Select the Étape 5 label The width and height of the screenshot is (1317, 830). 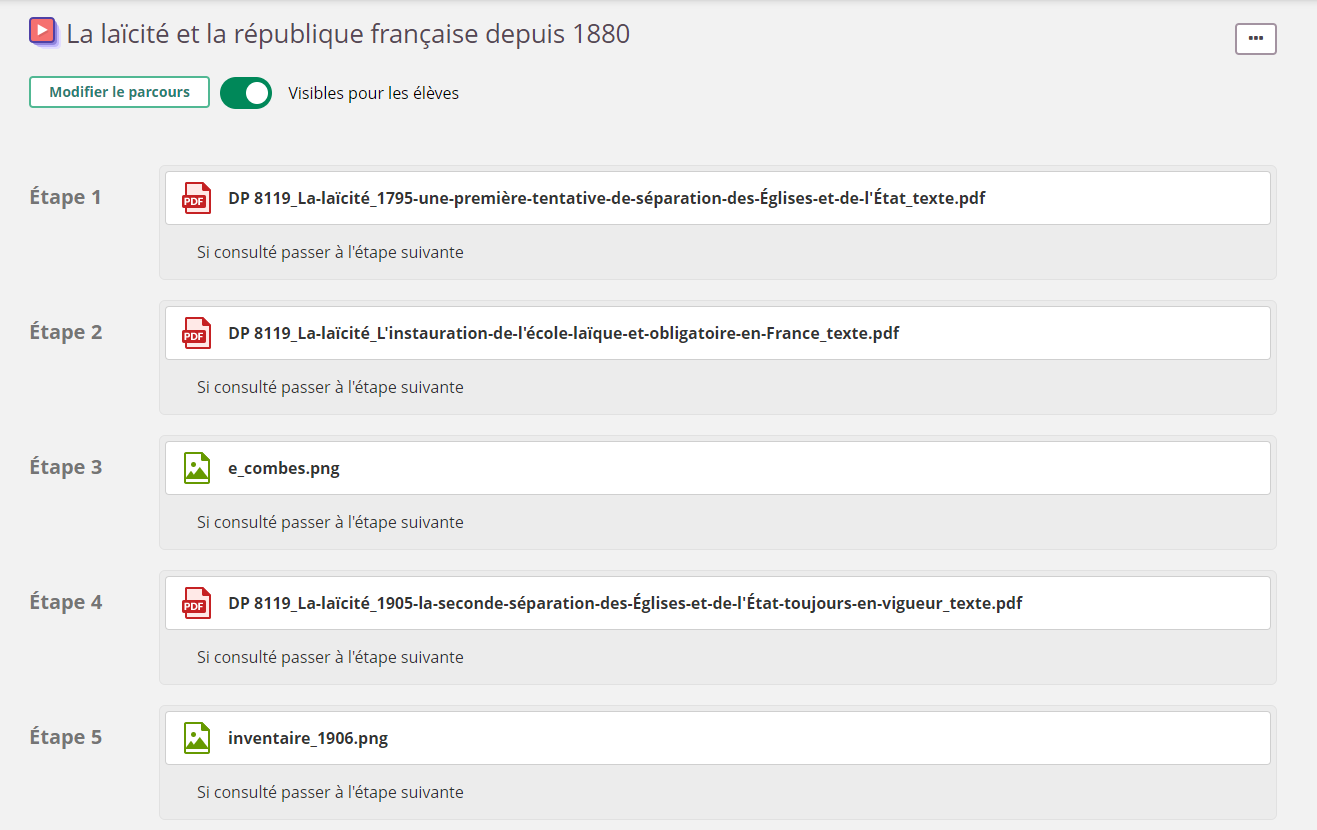[66, 737]
